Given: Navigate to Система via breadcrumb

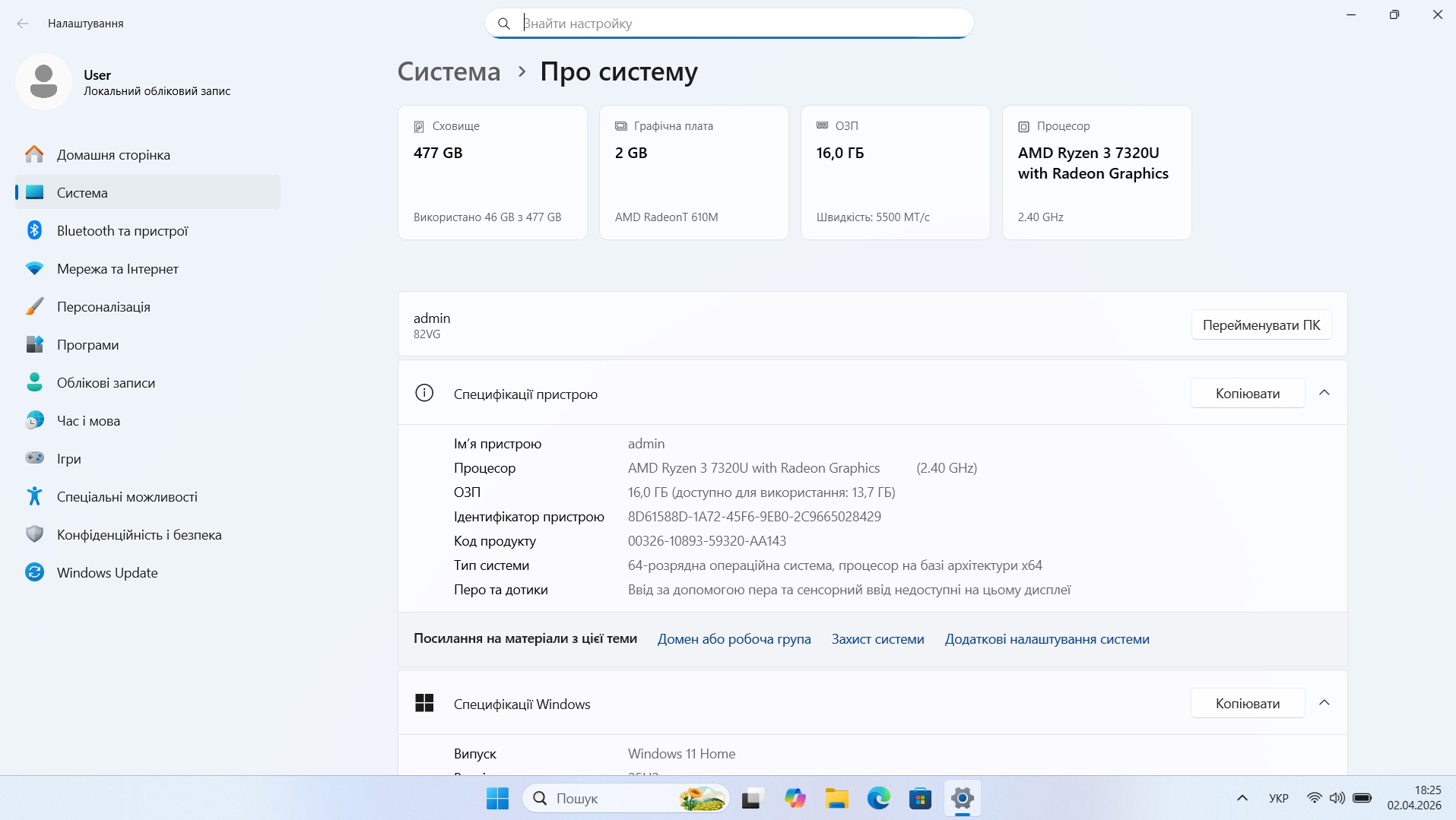Looking at the screenshot, I should pyautogui.click(x=448, y=71).
